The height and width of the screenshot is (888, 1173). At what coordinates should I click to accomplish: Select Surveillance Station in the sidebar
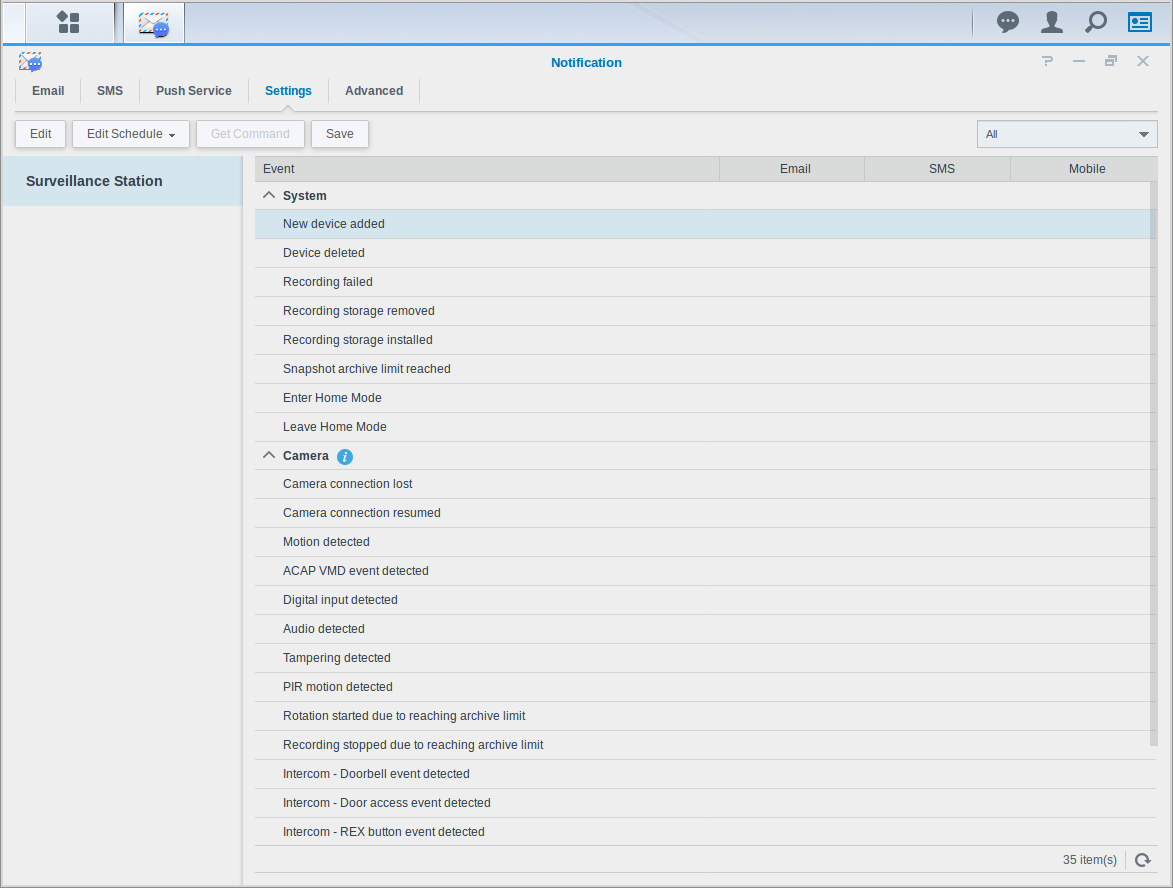(122, 181)
